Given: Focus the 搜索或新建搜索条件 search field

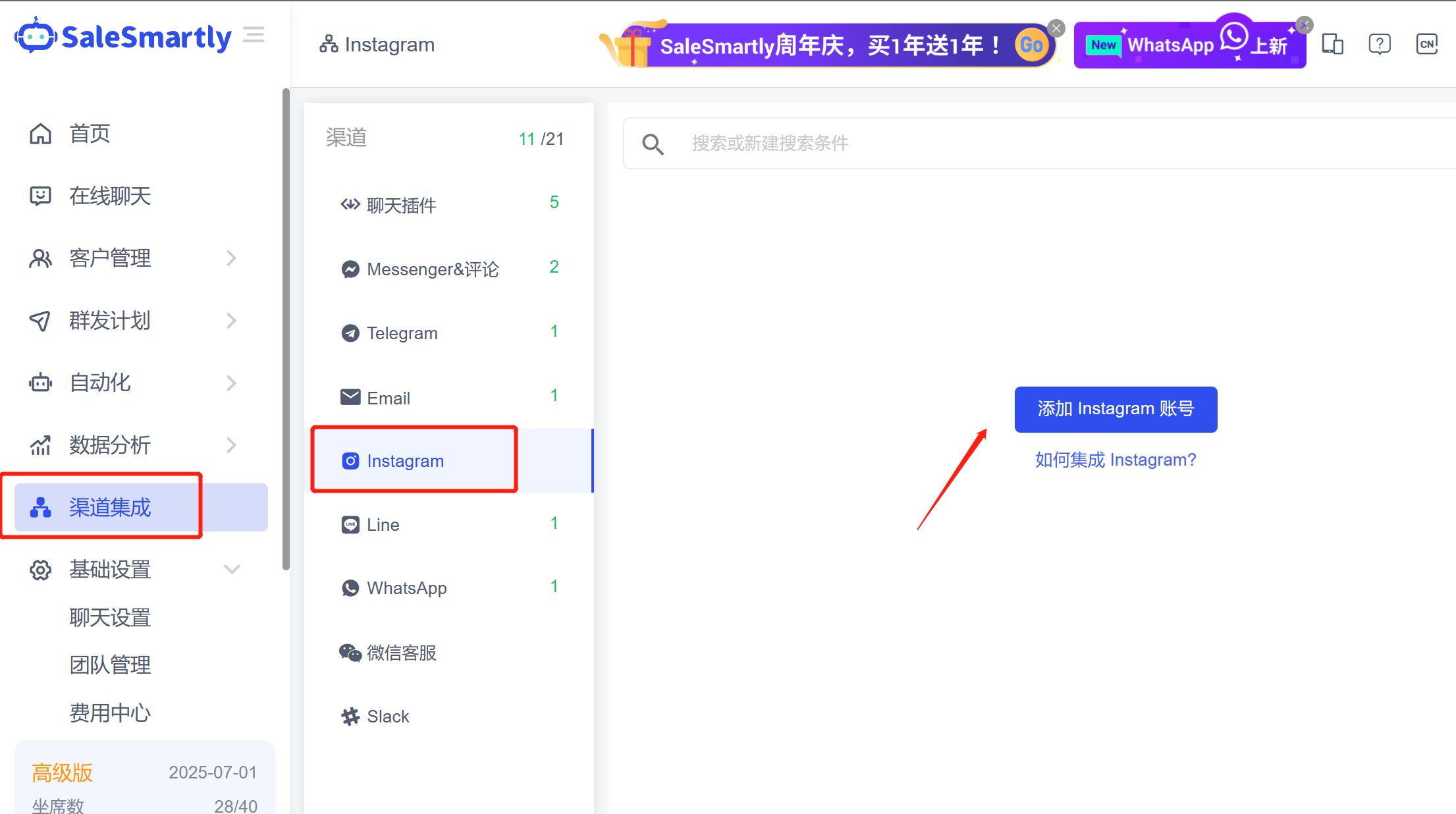Looking at the screenshot, I should [1039, 144].
